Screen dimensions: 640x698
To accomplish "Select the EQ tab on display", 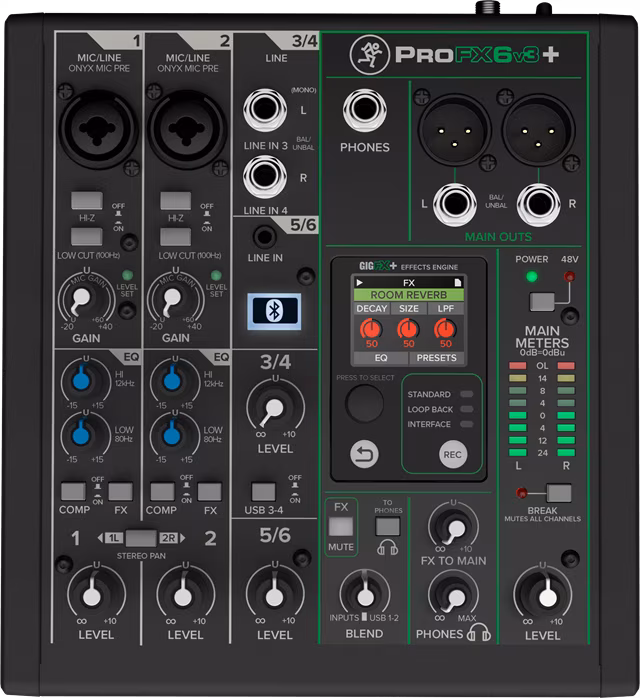I will click(381, 357).
